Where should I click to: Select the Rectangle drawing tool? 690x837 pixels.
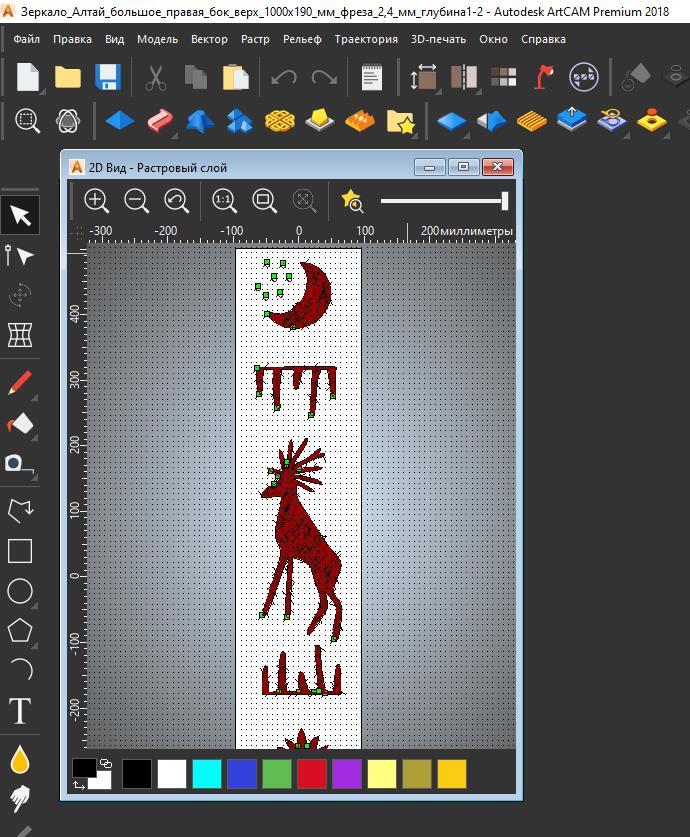(20, 551)
